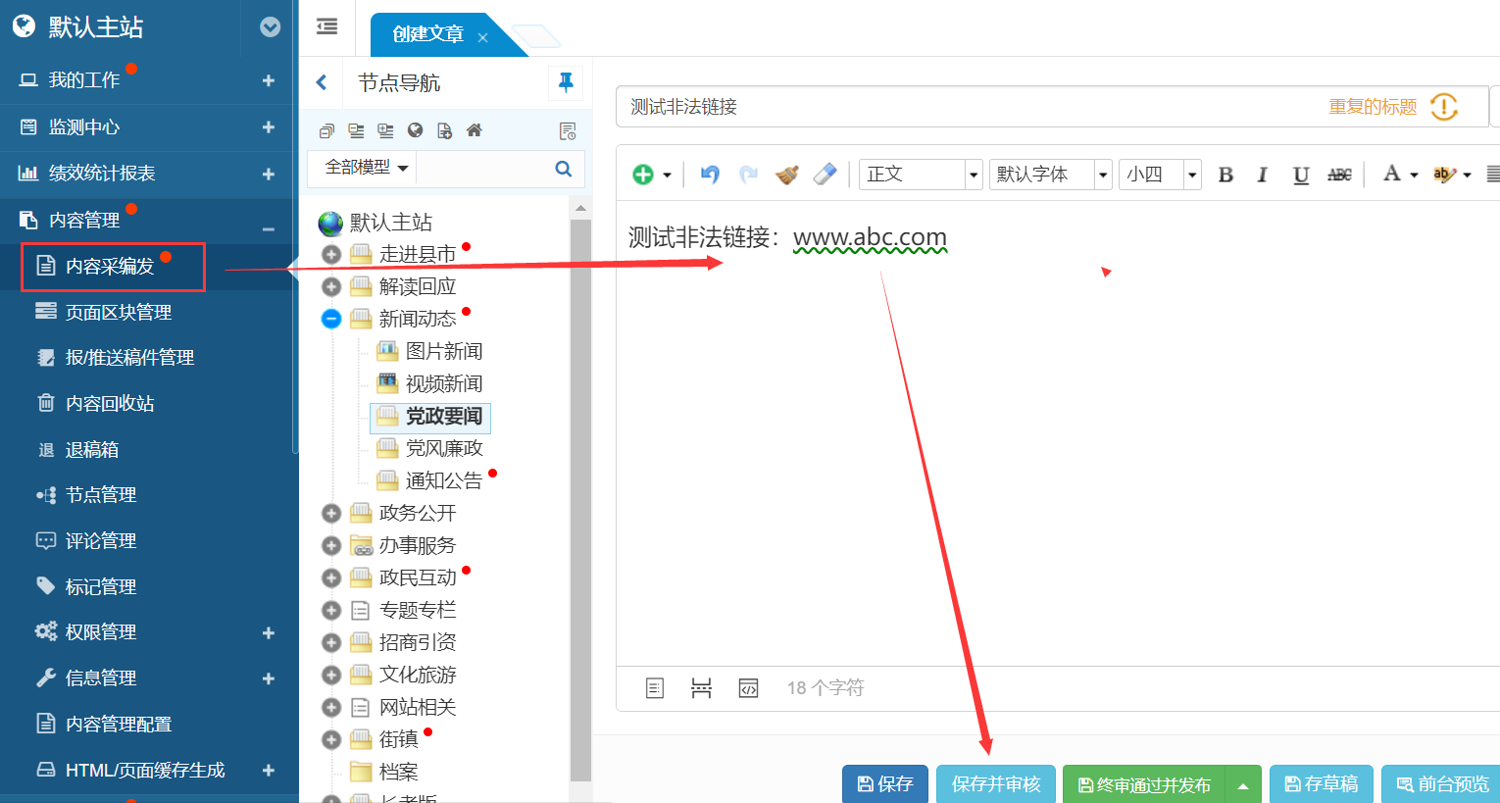Click the undo arrow in editor toolbar
Screen dimensions: 1500x803
coord(710,174)
